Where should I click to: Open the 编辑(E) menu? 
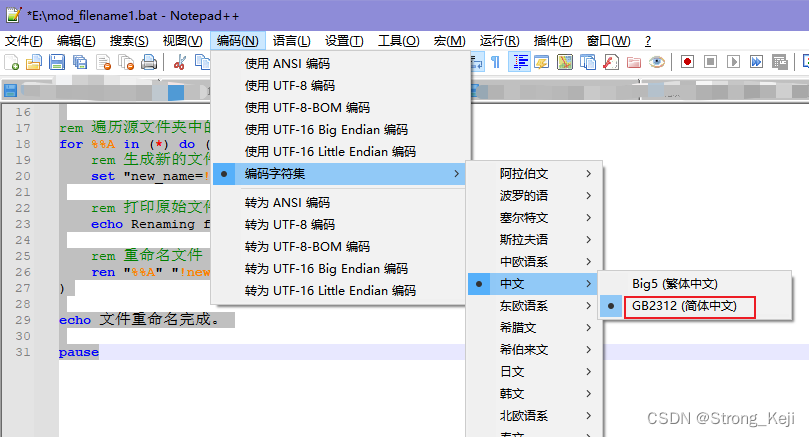(76, 41)
